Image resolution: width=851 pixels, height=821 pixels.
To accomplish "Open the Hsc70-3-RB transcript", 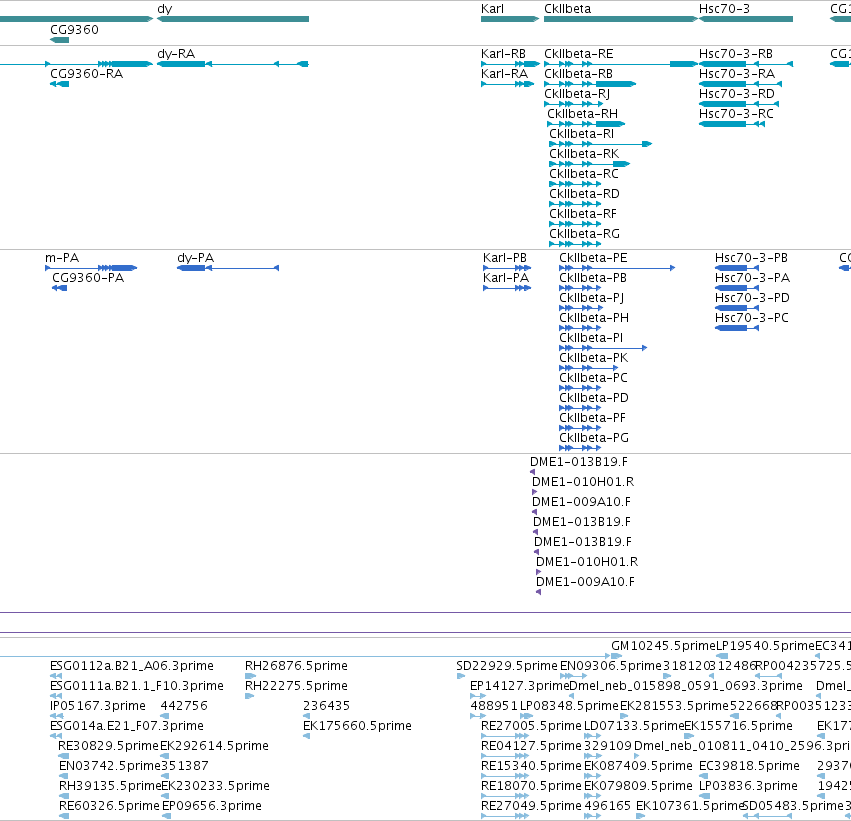I will [x=736, y=54].
